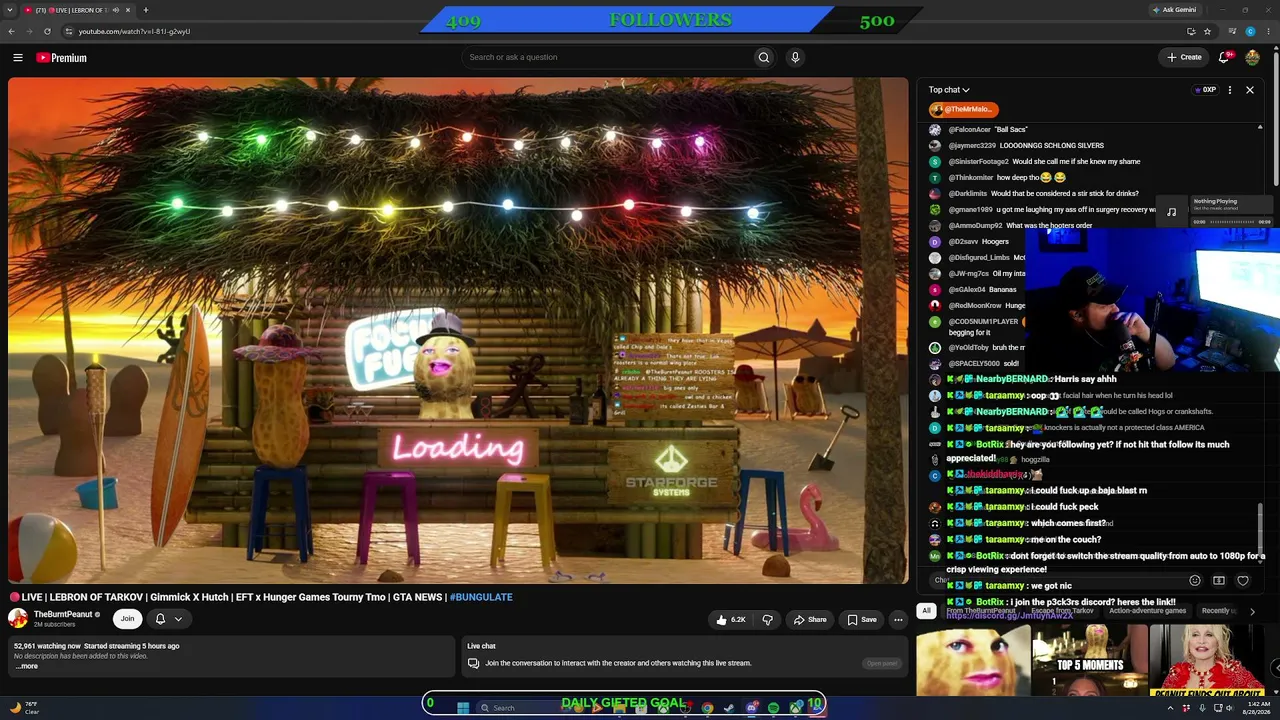Like the video with 6.2K likes
Viewport: 1280px width, 720px height.
pos(731,620)
